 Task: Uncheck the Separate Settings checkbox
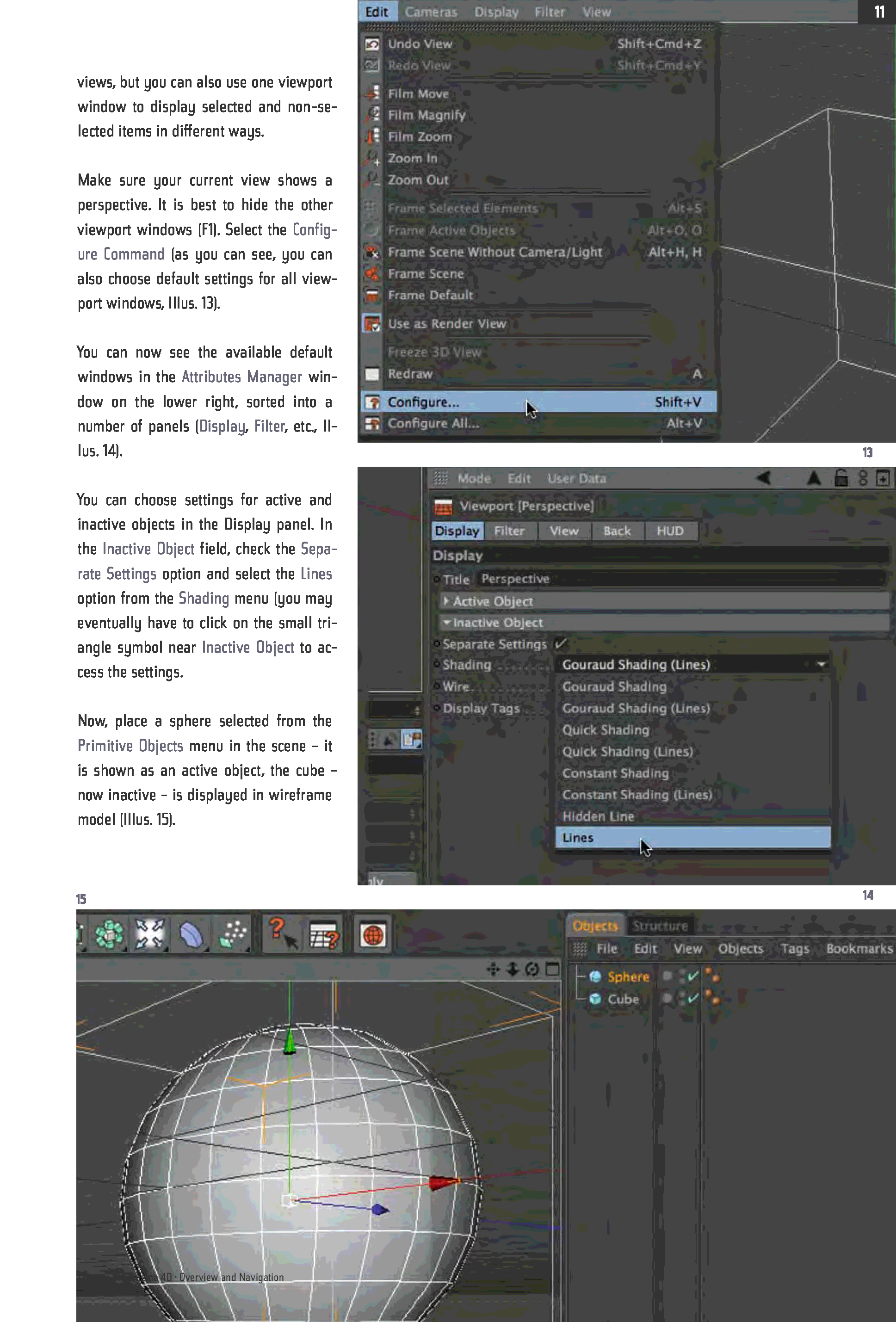[560, 644]
